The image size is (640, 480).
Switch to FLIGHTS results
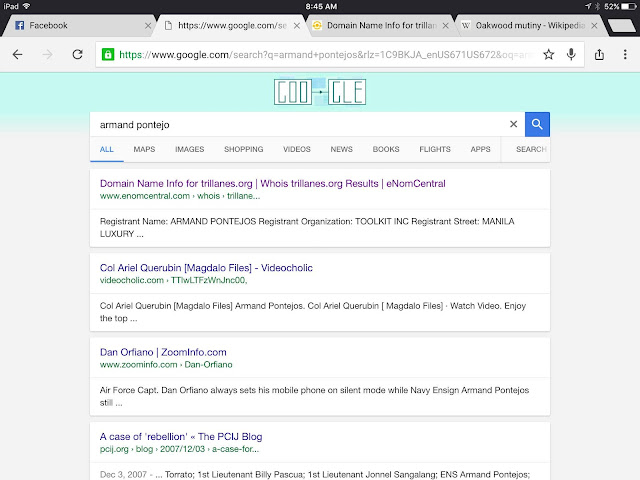(x=435, y=149)
